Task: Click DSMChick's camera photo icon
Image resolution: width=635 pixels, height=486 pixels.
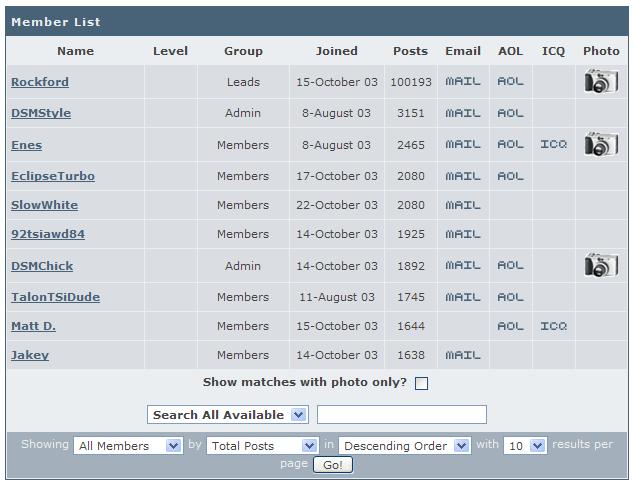Action: (x=601, y=266)
